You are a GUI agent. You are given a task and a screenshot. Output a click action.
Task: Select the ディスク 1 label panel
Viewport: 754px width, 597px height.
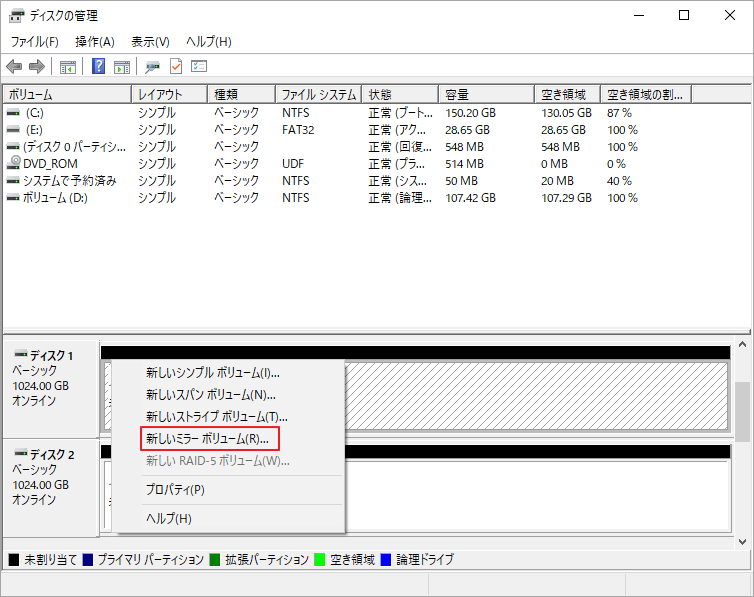[x=51, y=389]
